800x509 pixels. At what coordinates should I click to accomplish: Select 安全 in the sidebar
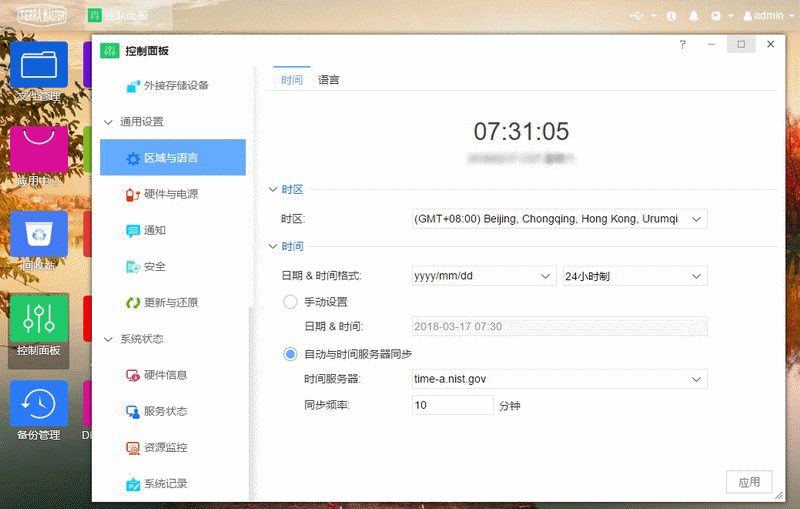173,266
